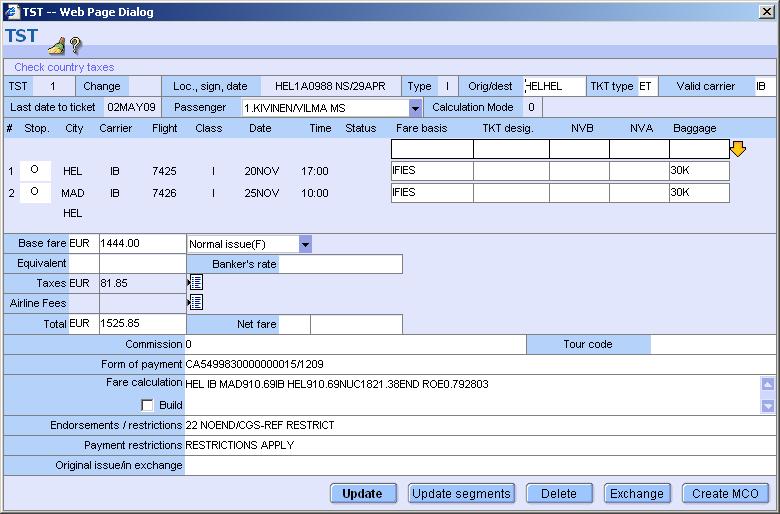
Task: Click the top row NVA template field
Action: (x=639, y=149)
